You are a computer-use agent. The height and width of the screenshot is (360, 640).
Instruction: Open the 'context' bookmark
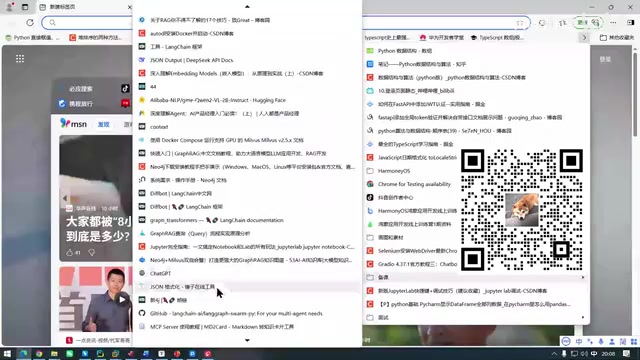(x=247, y=127)
